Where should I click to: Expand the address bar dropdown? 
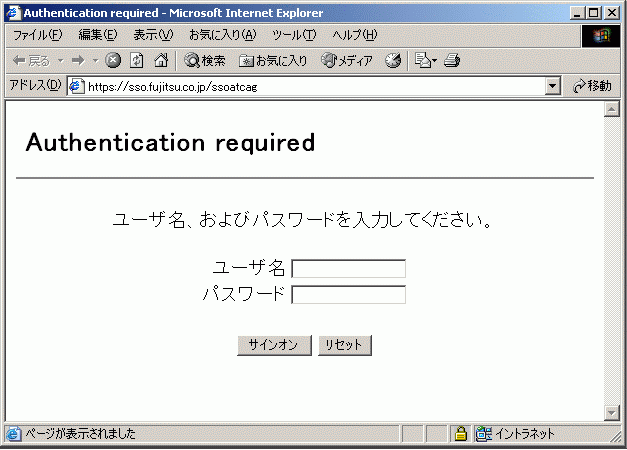pyautogui.click(x=553, y=87)
